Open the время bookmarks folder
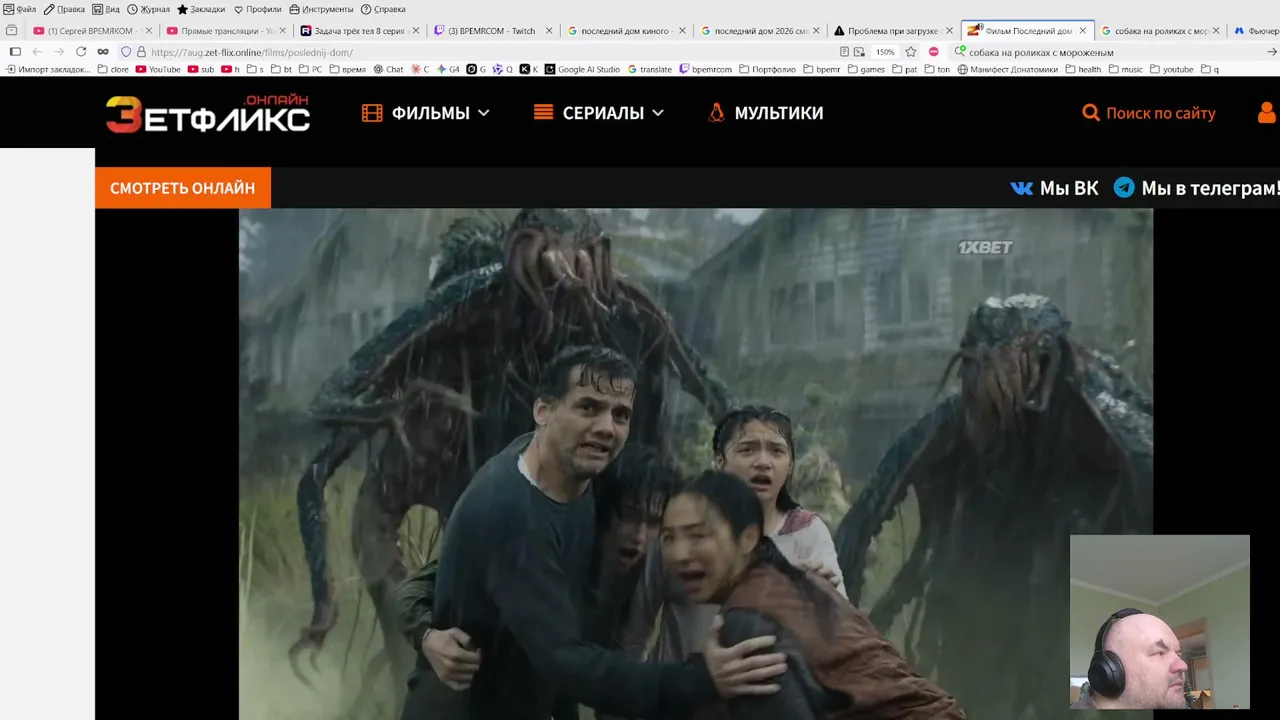Screen dimensions: 1280x720 pos(346,70)
